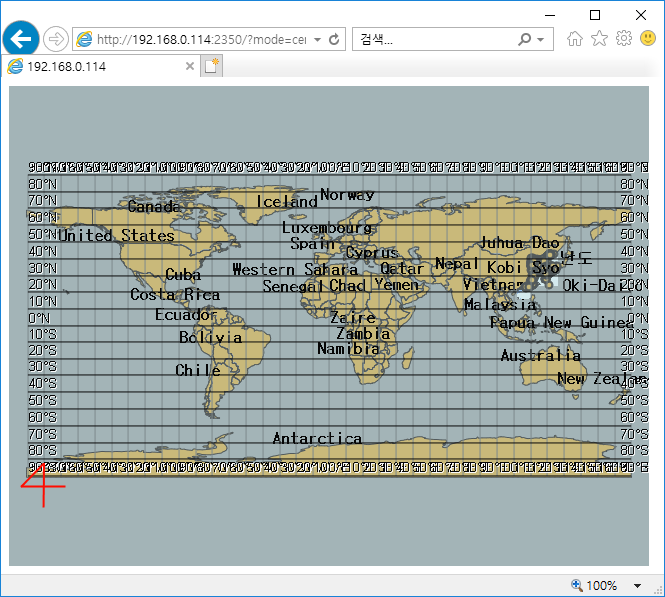Click the Antarctica label on the map

coord(317,438)
